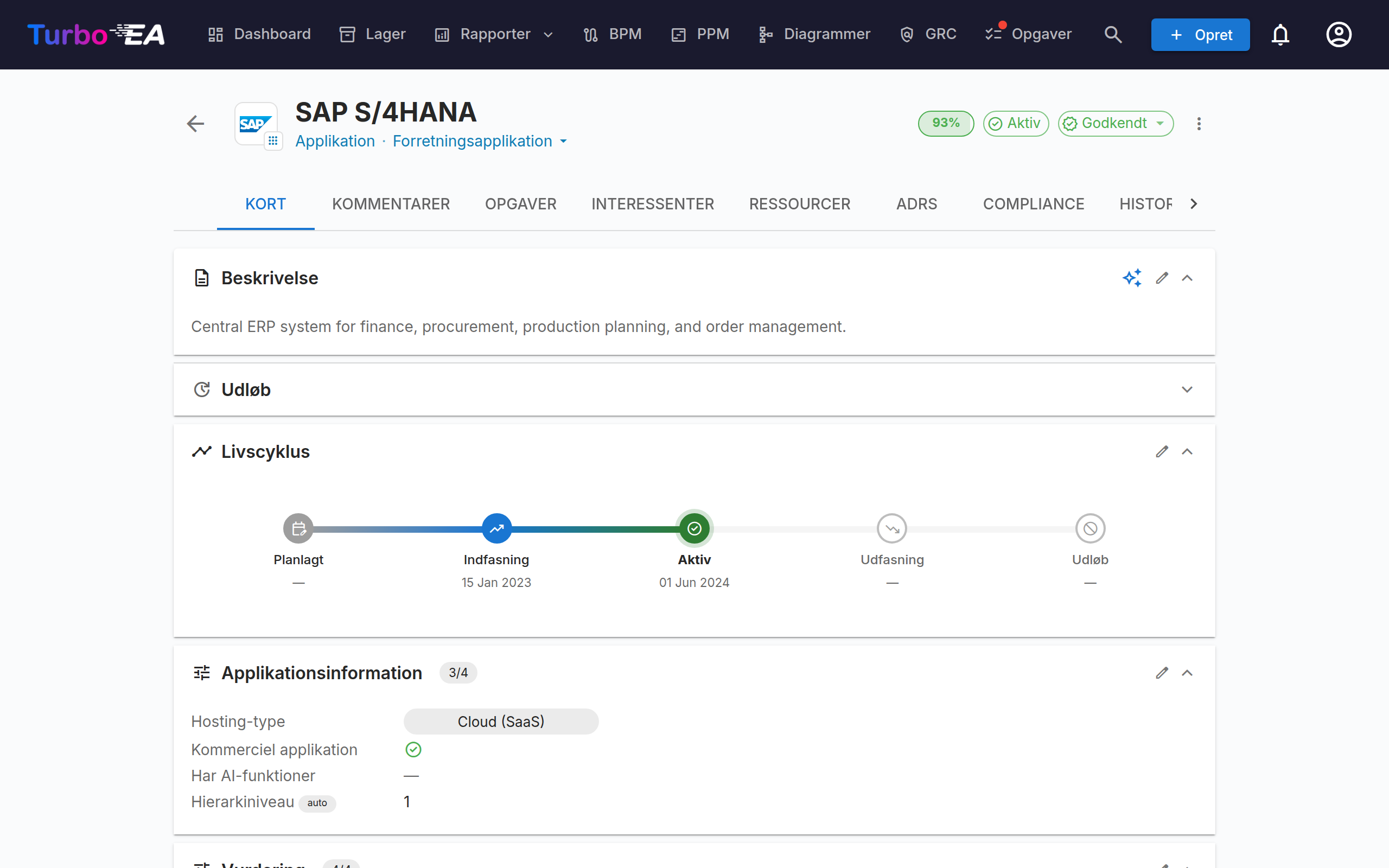Open the three-dot more options menu
1389x868 pixels.
tap(1199, 124)
